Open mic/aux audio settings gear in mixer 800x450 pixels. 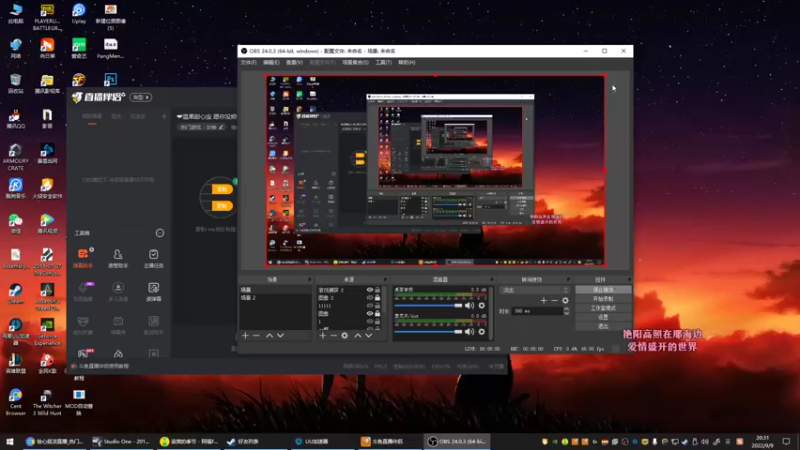tap(481, 332)
